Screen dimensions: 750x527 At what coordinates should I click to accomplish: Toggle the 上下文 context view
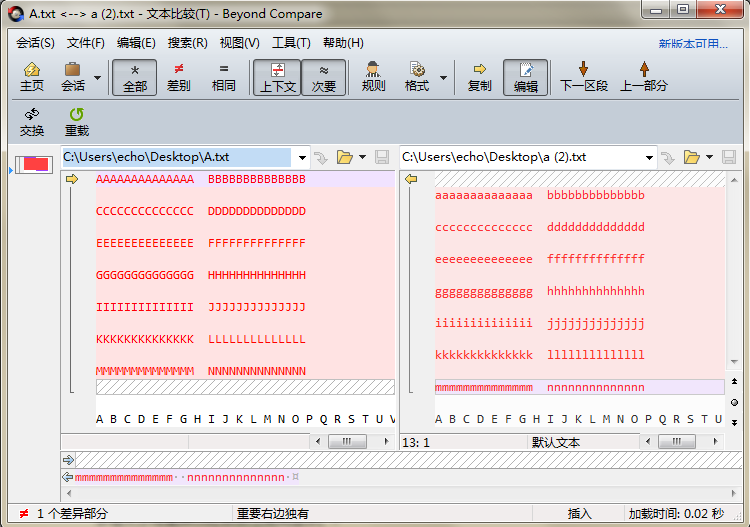click(x=277, y=77)
